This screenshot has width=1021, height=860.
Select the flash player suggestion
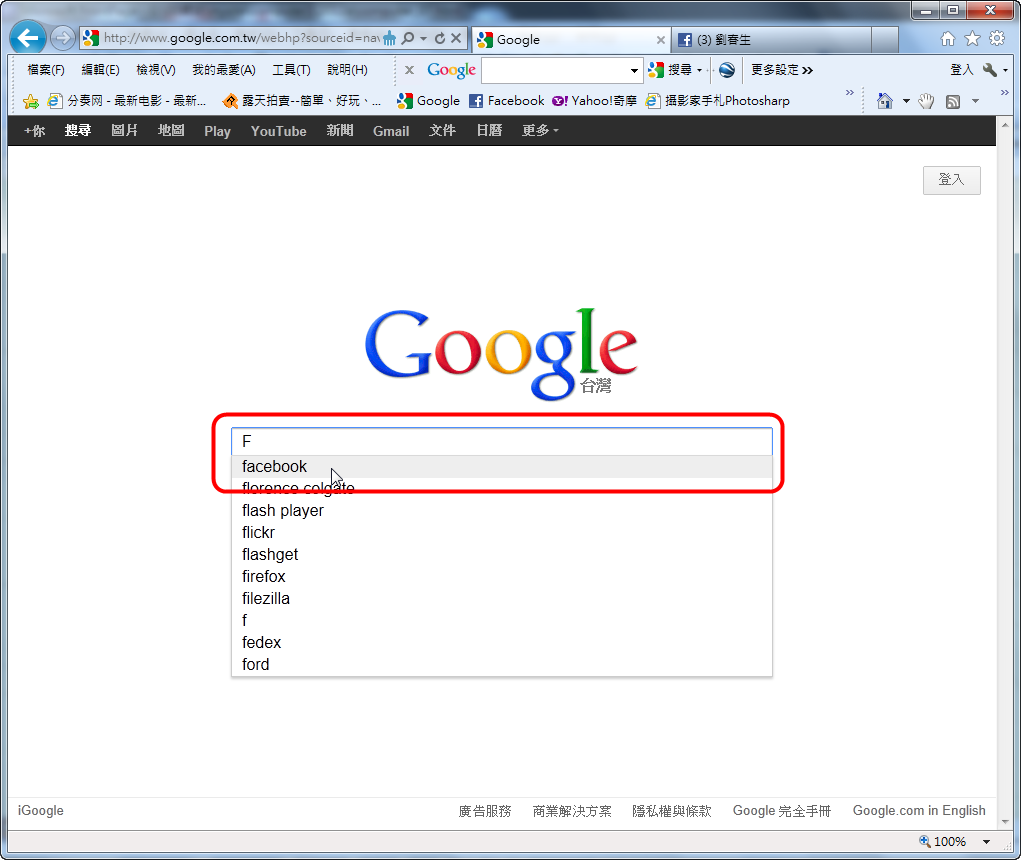501,510
